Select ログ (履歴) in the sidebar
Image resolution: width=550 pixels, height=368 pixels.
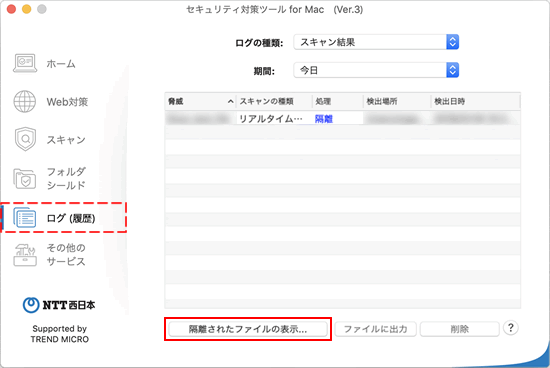point(64,218)
